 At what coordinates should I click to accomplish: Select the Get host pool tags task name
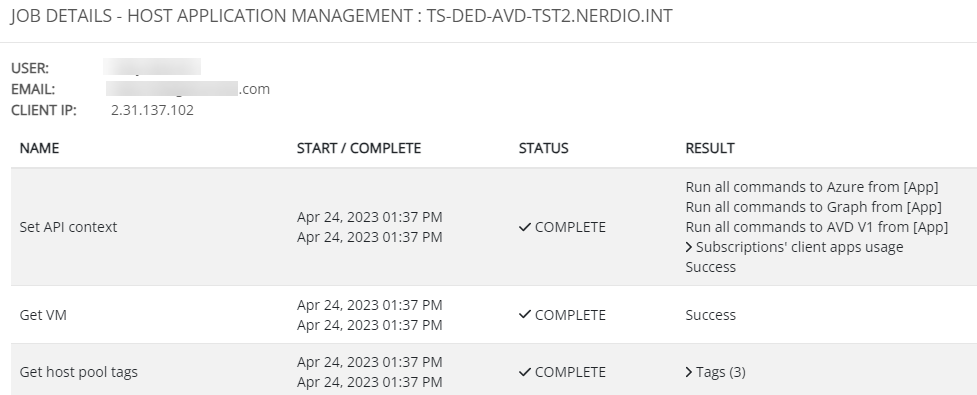[x=79, y=372]
